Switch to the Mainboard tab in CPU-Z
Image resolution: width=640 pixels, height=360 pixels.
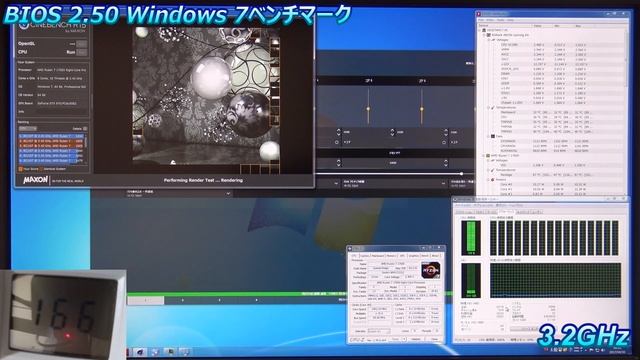pyautogui.click(x=378, y=256)
